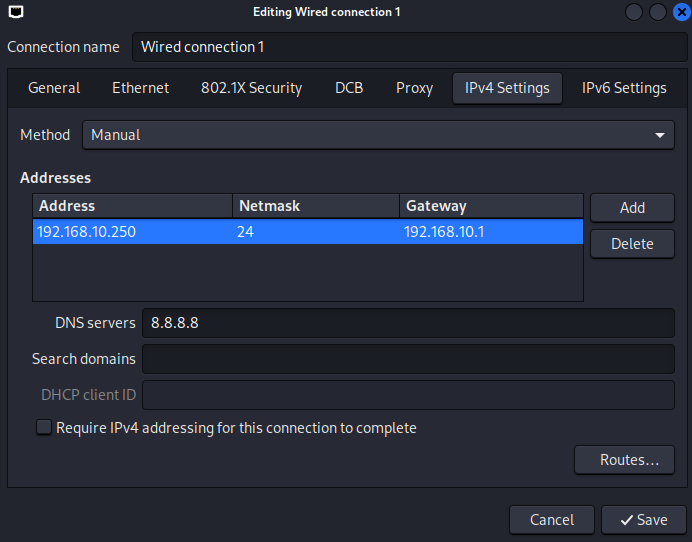692x542 pixels.
Task: Switch to the General tab
Action: [54, 88]
